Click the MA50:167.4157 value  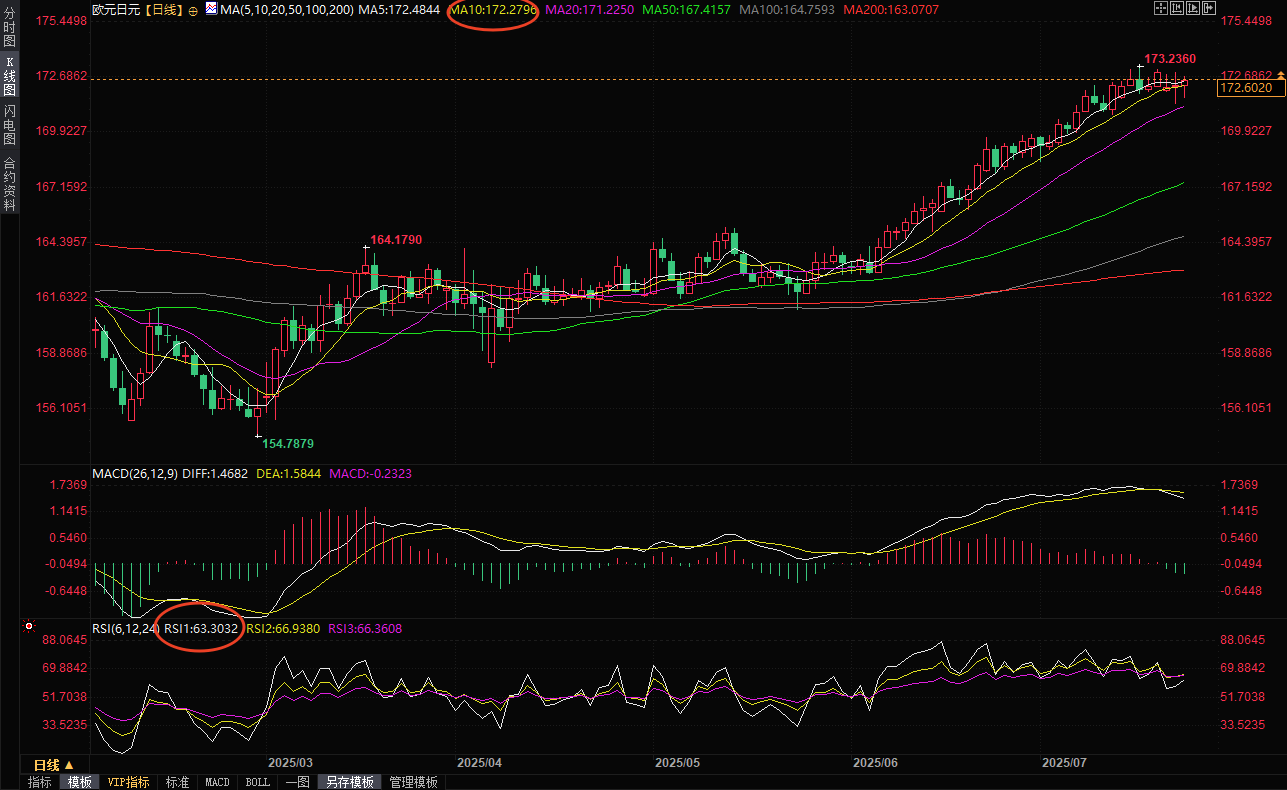[x=688, y=9]
